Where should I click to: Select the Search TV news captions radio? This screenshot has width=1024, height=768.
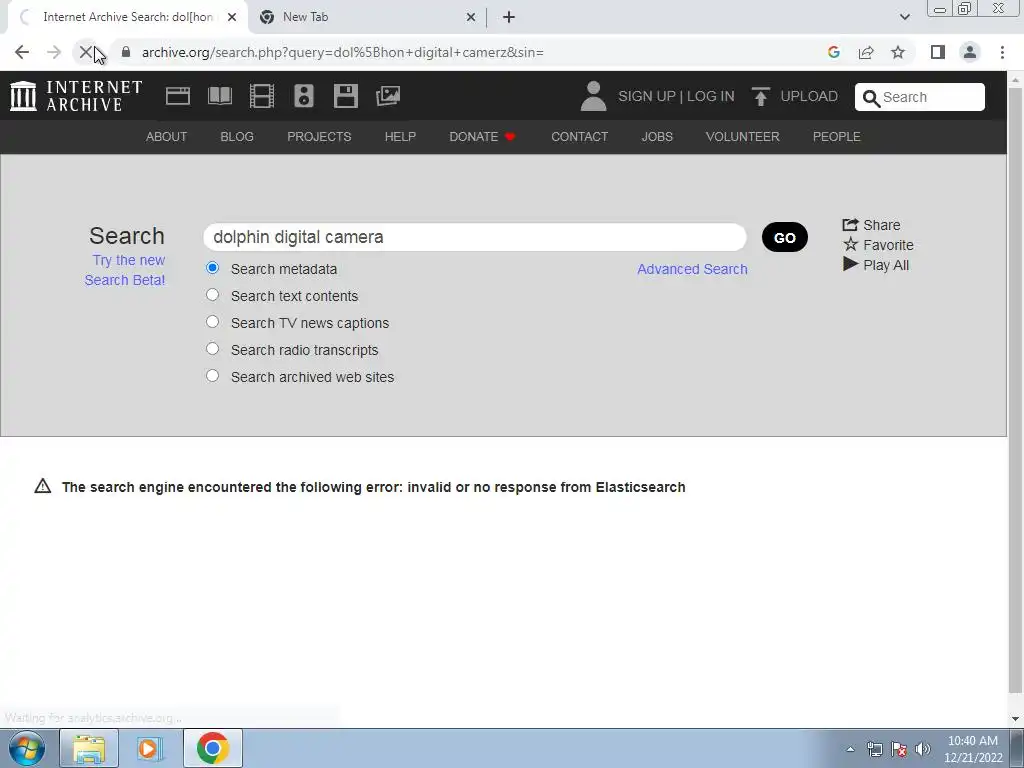pyautogui.click(x=212, y=322)
